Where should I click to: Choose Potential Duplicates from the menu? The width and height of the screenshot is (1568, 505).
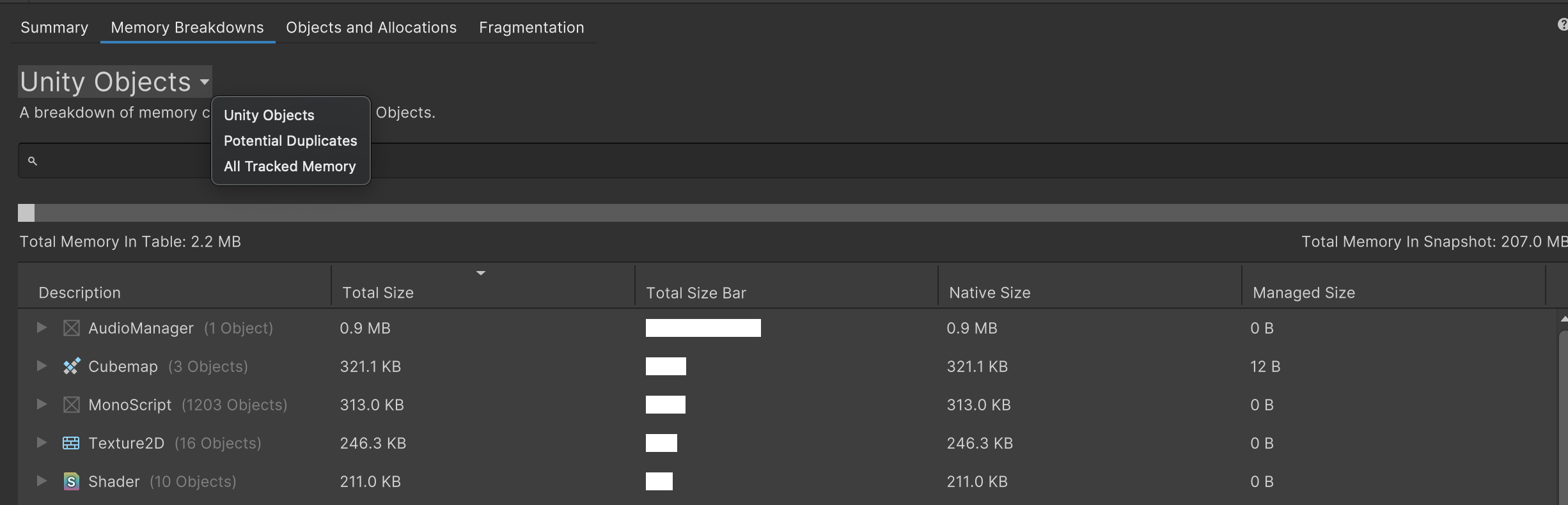pos(290,141)
